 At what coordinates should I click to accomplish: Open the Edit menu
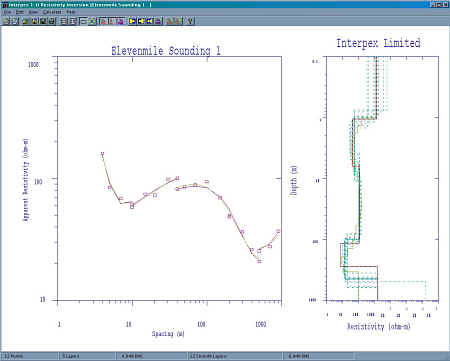tap(20, 12)
